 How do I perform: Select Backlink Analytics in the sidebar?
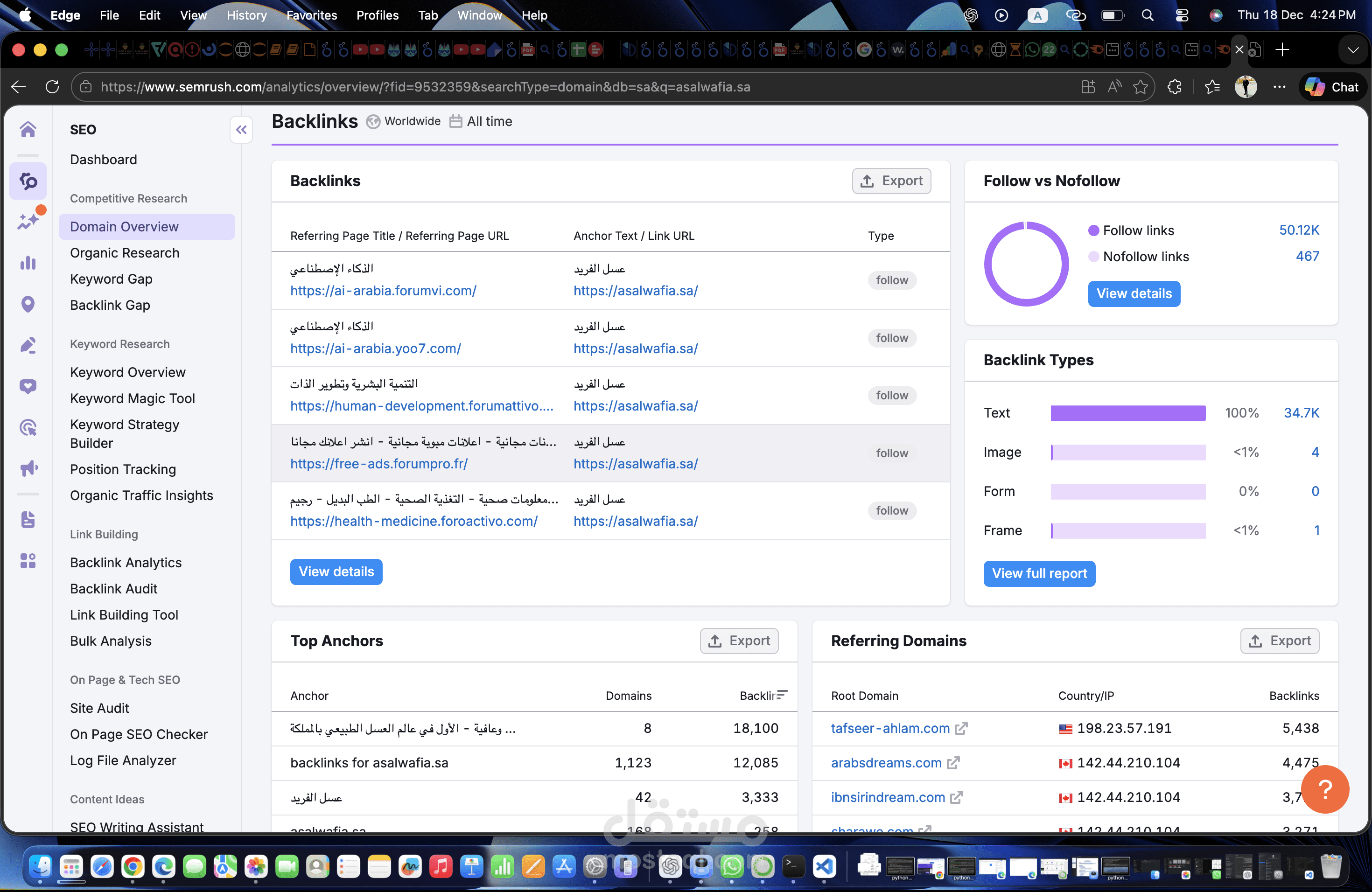click(126, 562)
